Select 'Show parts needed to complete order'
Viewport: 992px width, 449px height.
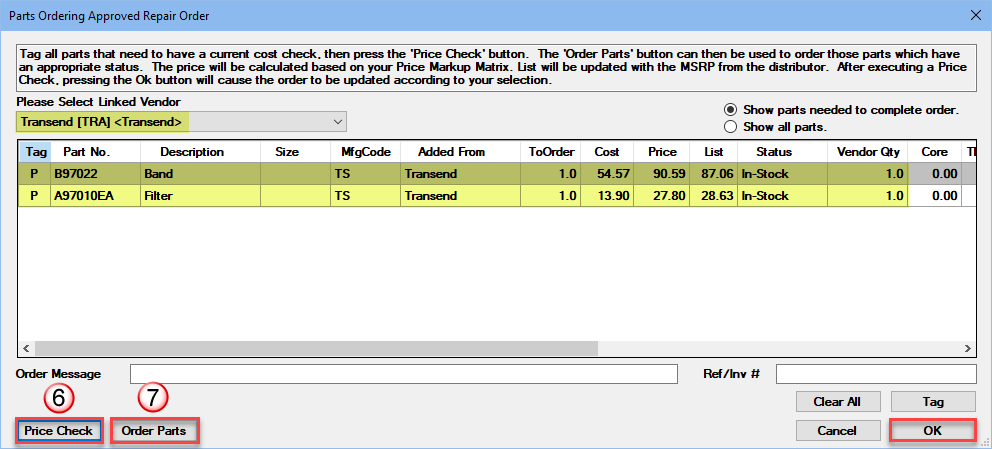[x=731, y=109]
